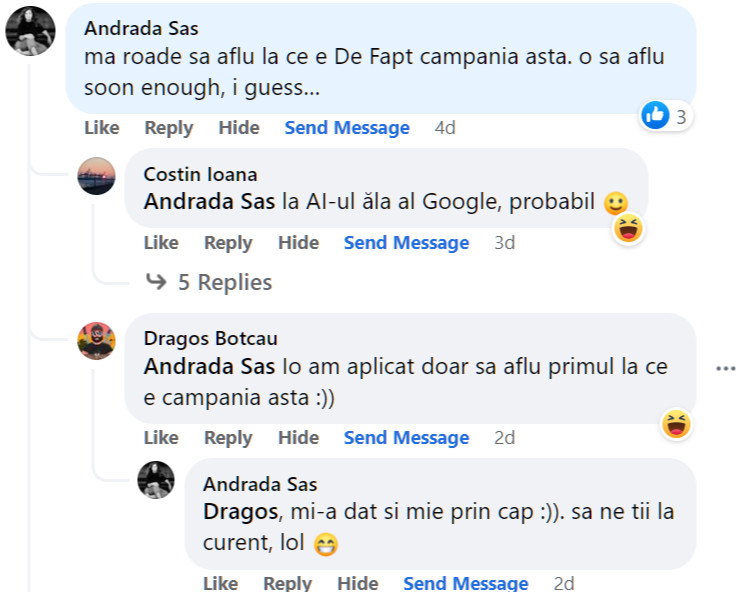Click the bold Andrada Sas mention in Costin's reply

(210, 201)
